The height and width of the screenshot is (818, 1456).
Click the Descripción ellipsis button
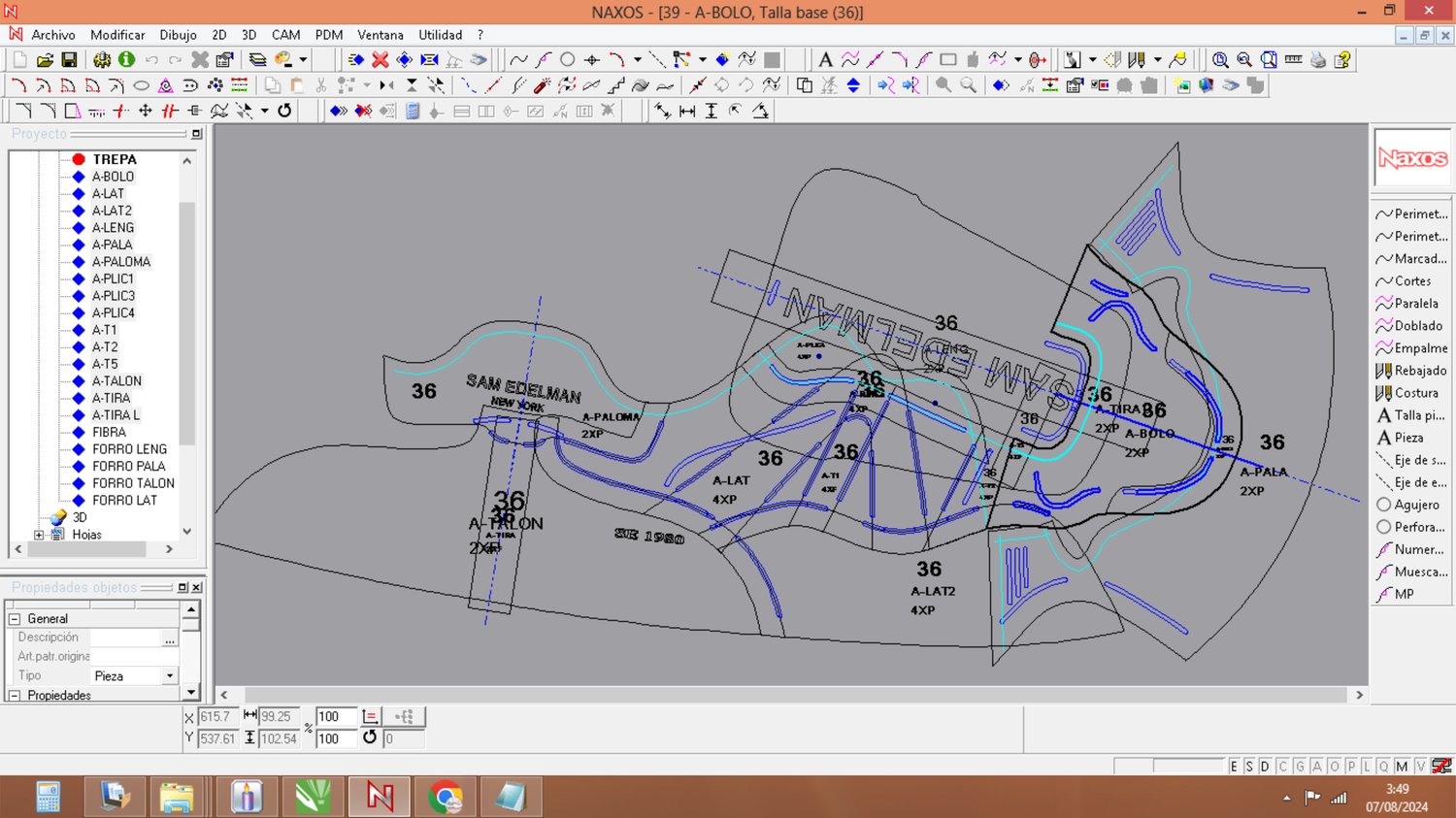170,638
